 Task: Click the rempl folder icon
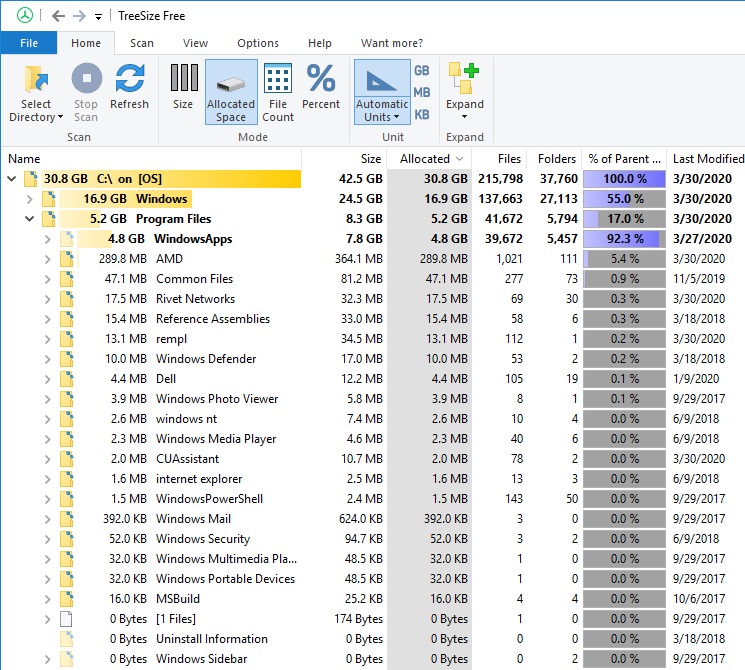coord(67,339)
